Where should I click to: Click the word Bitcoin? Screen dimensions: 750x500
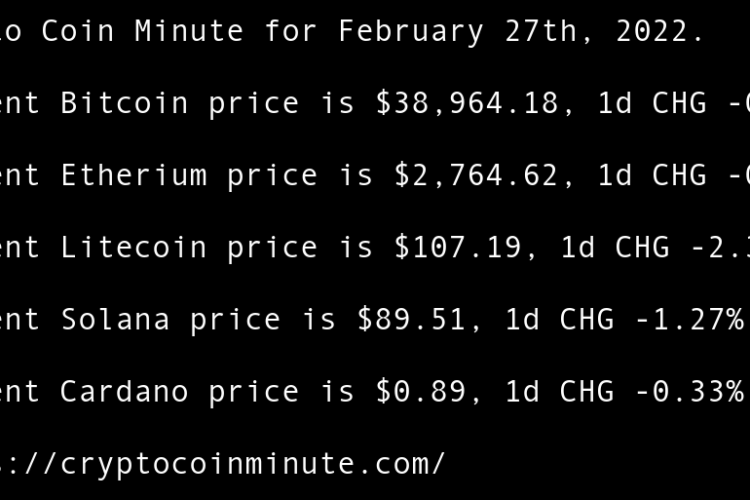point(124,103)
